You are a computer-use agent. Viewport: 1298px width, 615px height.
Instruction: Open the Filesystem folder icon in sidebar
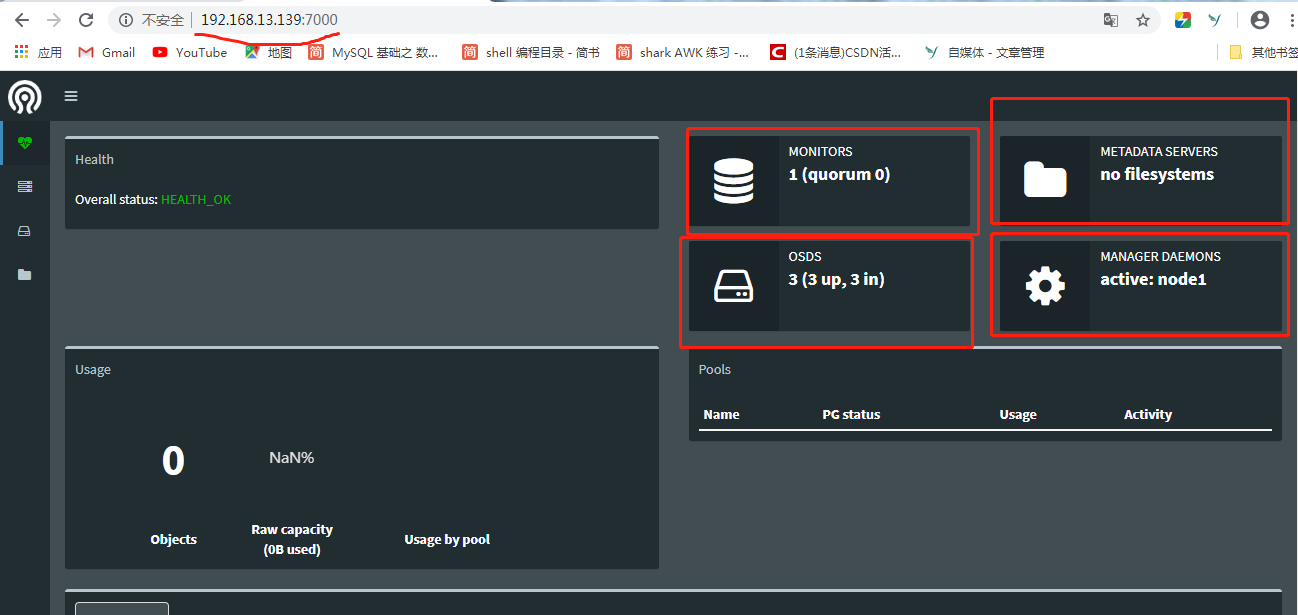(24, 274)
